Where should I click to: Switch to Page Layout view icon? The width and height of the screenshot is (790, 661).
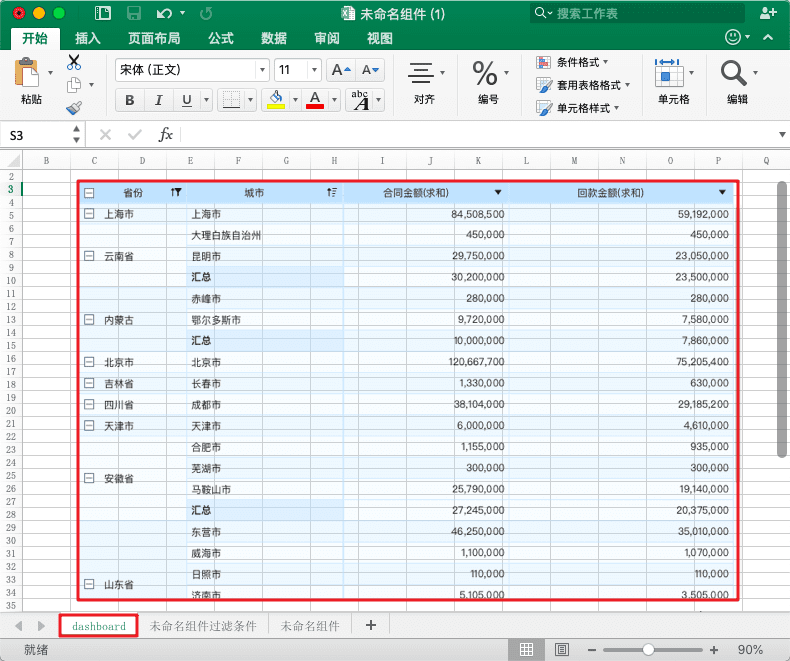point(562,650)
